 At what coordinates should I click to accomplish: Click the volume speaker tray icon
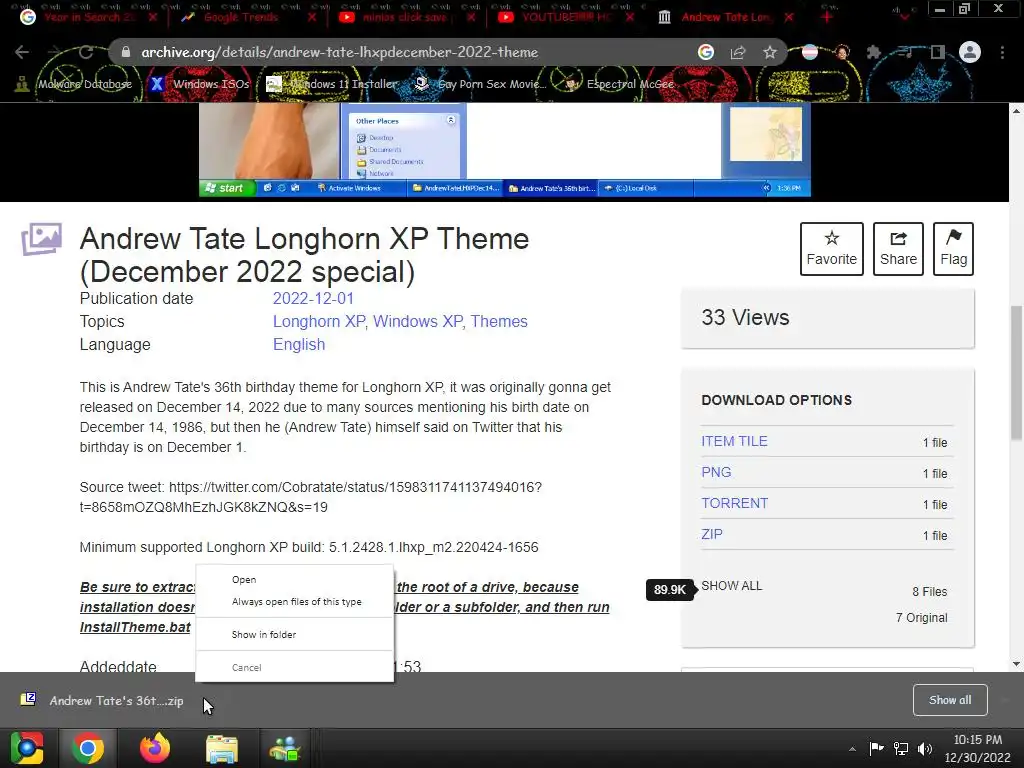point(925,748)
